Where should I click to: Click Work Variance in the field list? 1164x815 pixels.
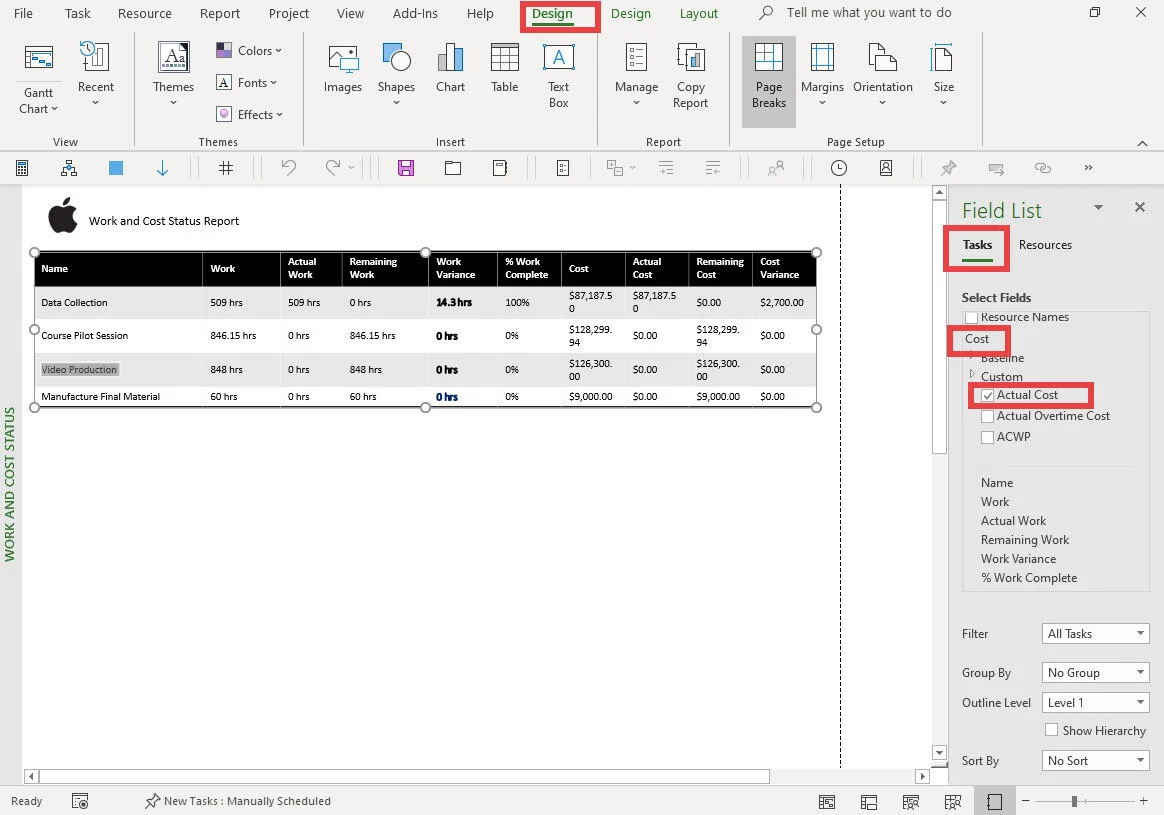pyautogui.click(x=1018, y=559)
